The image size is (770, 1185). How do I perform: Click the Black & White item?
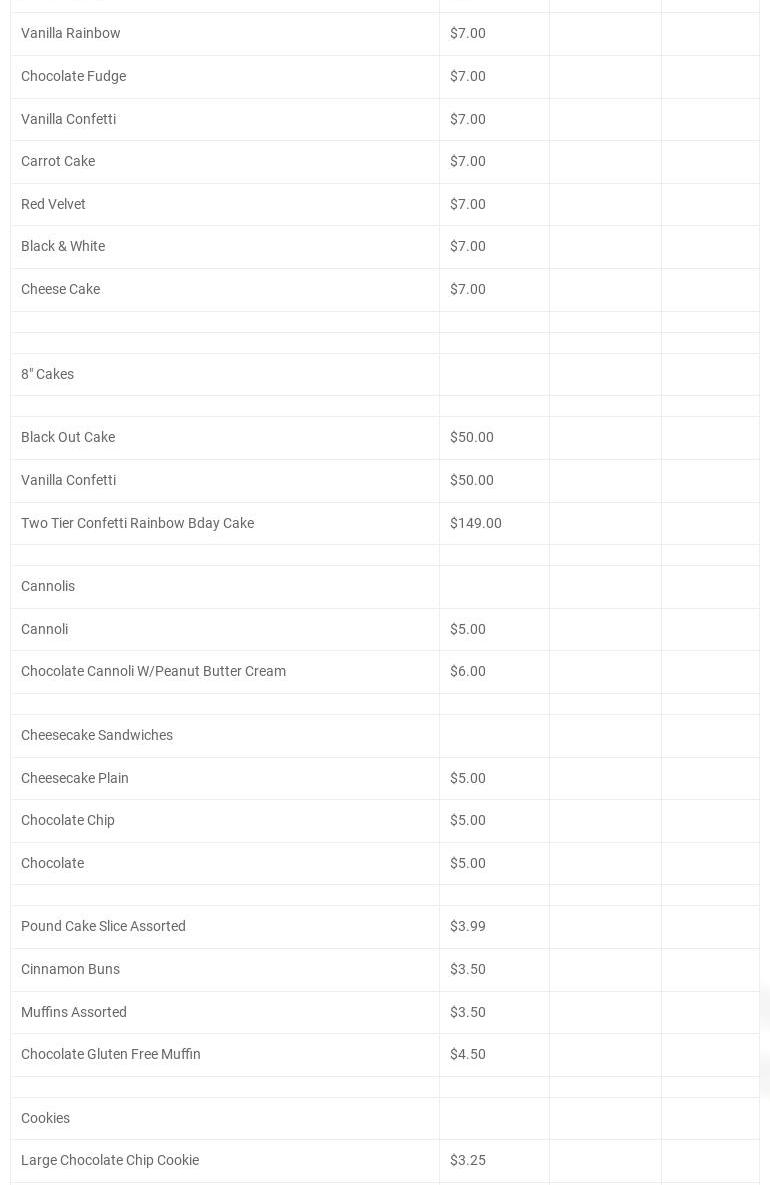tap(63, 246)
